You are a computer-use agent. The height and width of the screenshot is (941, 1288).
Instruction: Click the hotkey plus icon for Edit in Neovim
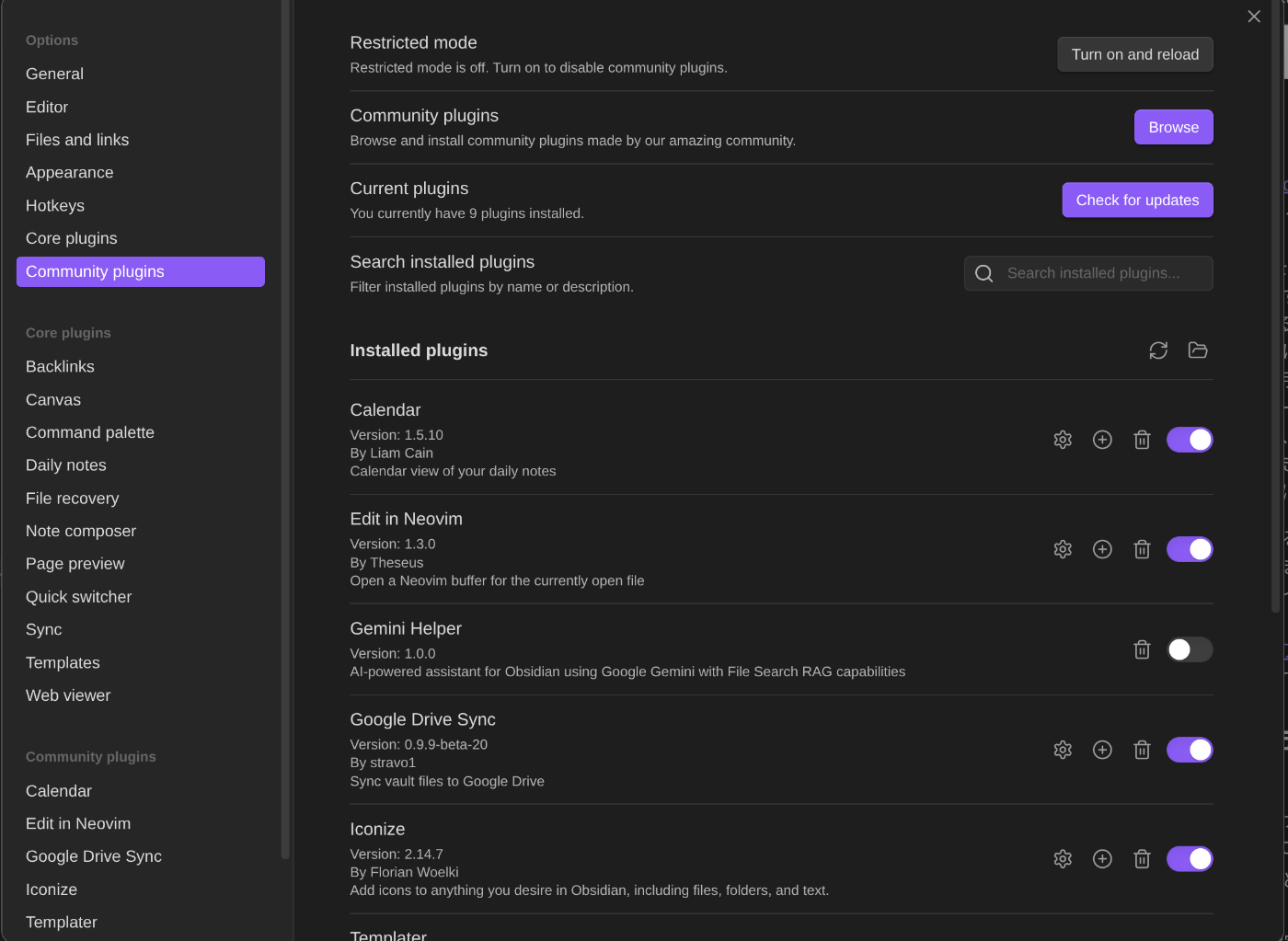click(1102, 549)
